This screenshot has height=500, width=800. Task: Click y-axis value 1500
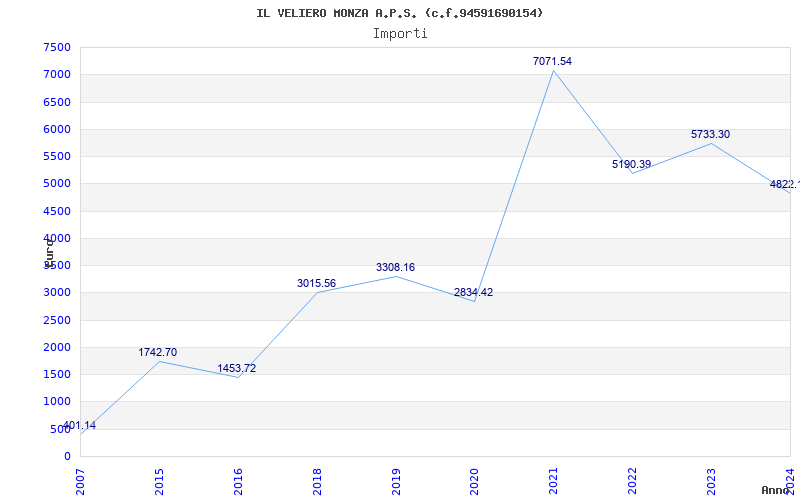click(57, 374)
